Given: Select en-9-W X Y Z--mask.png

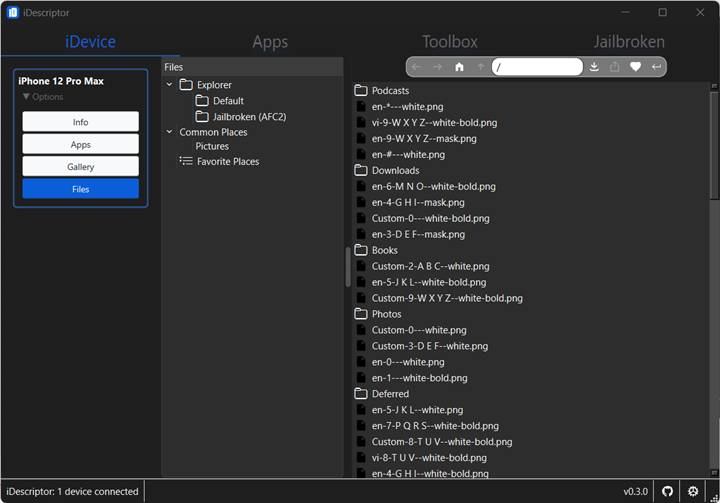Looking at the screenshot, I should click(424, 138).
